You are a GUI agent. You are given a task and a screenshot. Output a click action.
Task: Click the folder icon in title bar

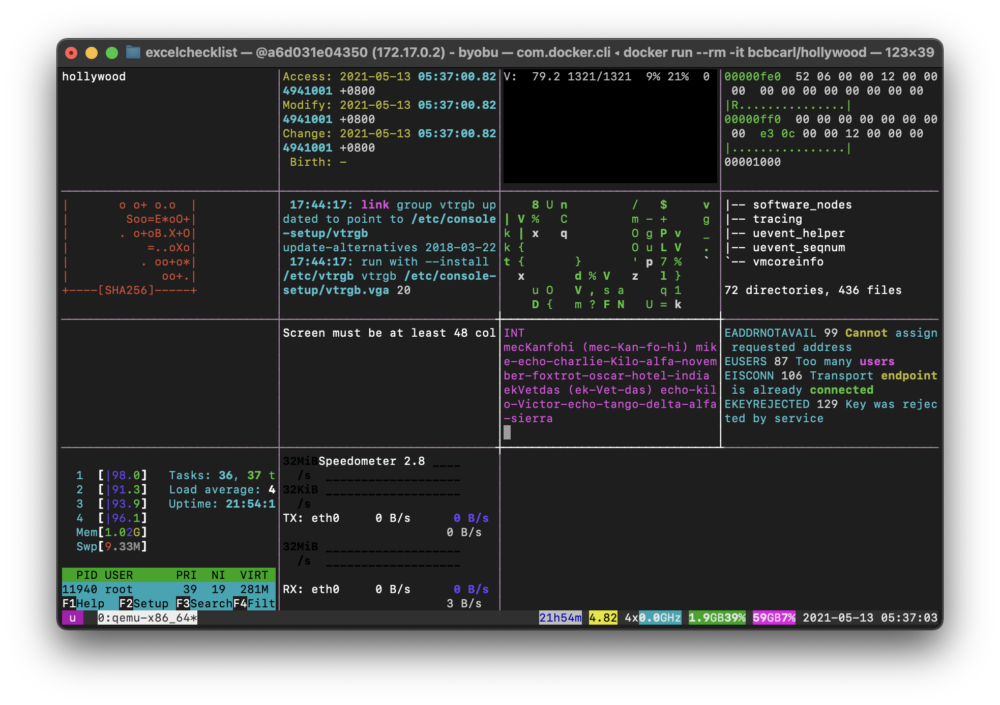pyautogui.click(x=133, y=52)
